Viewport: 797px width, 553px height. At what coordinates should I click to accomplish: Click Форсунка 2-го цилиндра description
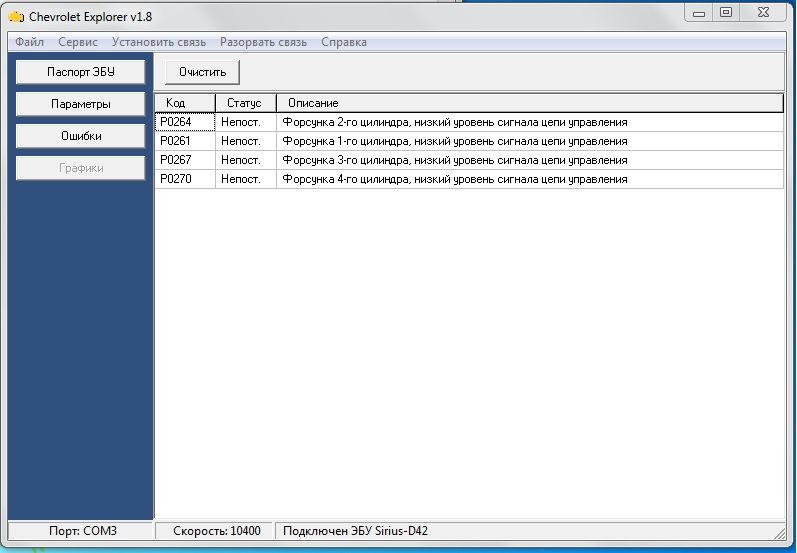[x=530, y=122]
